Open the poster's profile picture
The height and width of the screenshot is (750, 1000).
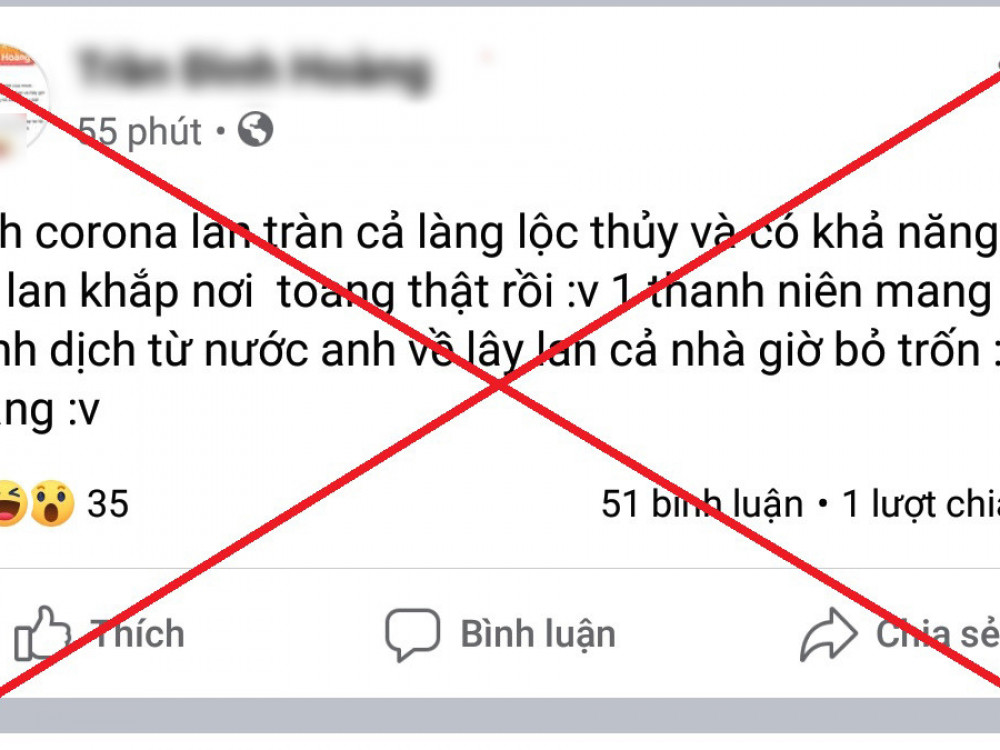tap(22, 99)
